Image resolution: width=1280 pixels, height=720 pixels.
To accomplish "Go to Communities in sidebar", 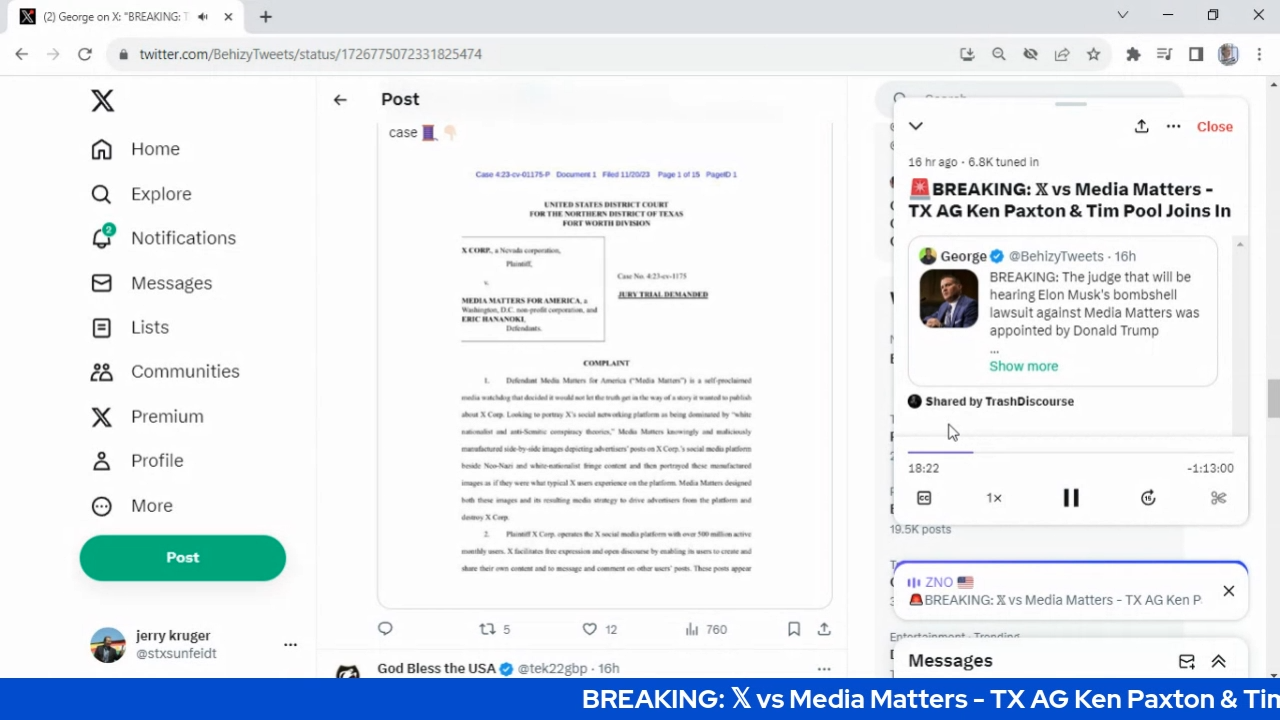I will pyautogui.click(x=185, y=371).
